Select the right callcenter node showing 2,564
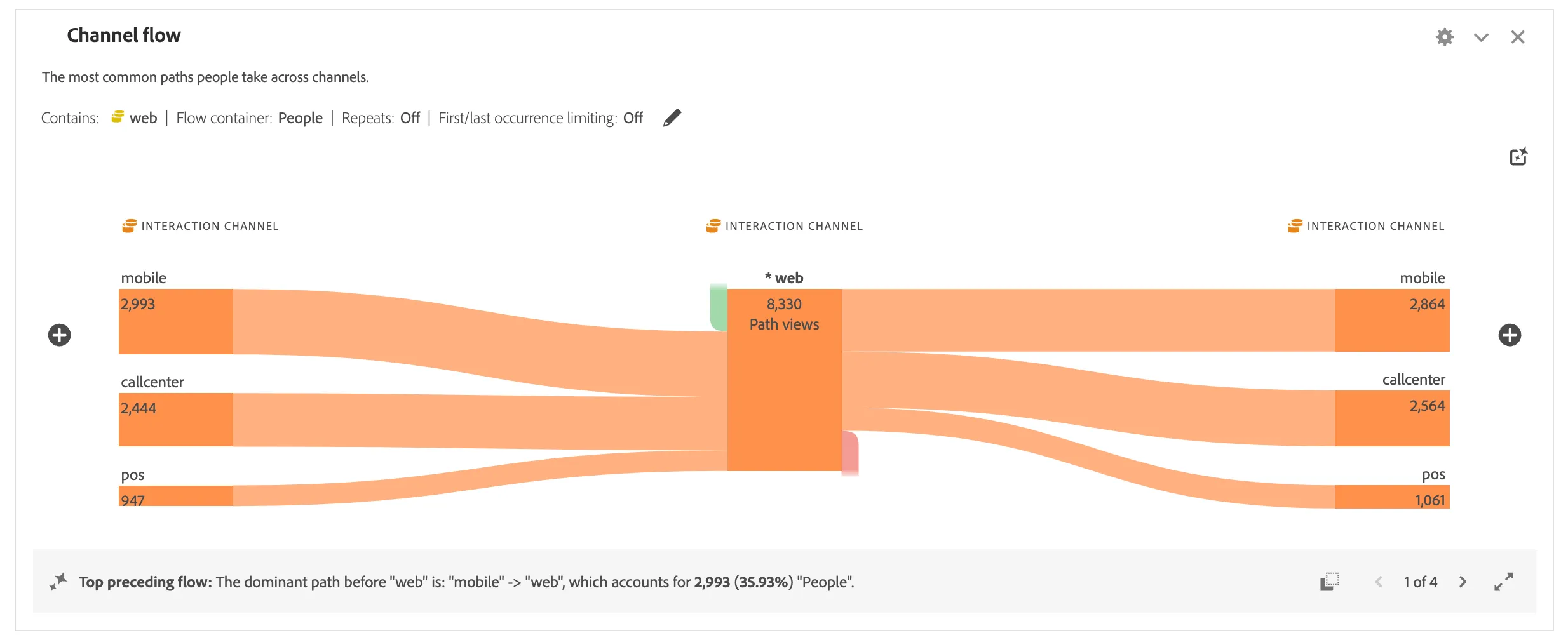Viewport: 1568px width, 640px height. click(x=1393, y=418)
